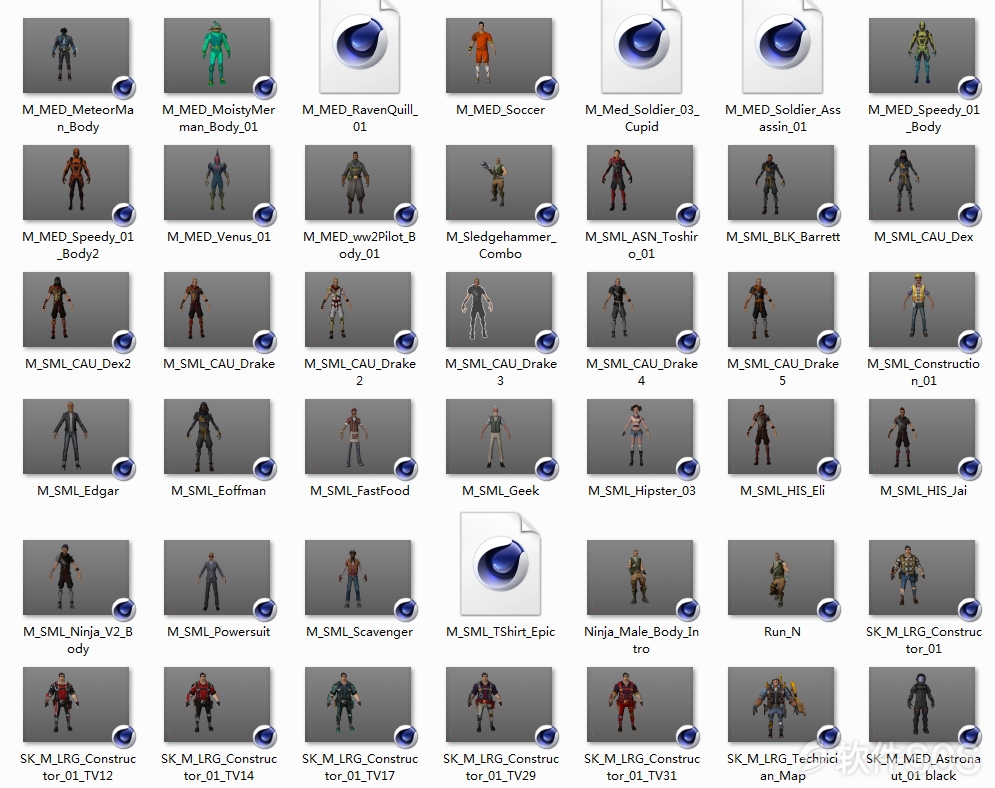Select the white M_SML_CAU_Drake3 thumbnail
Image resolution: width=995 pixels, height=788 pixels.
[499, 310]
